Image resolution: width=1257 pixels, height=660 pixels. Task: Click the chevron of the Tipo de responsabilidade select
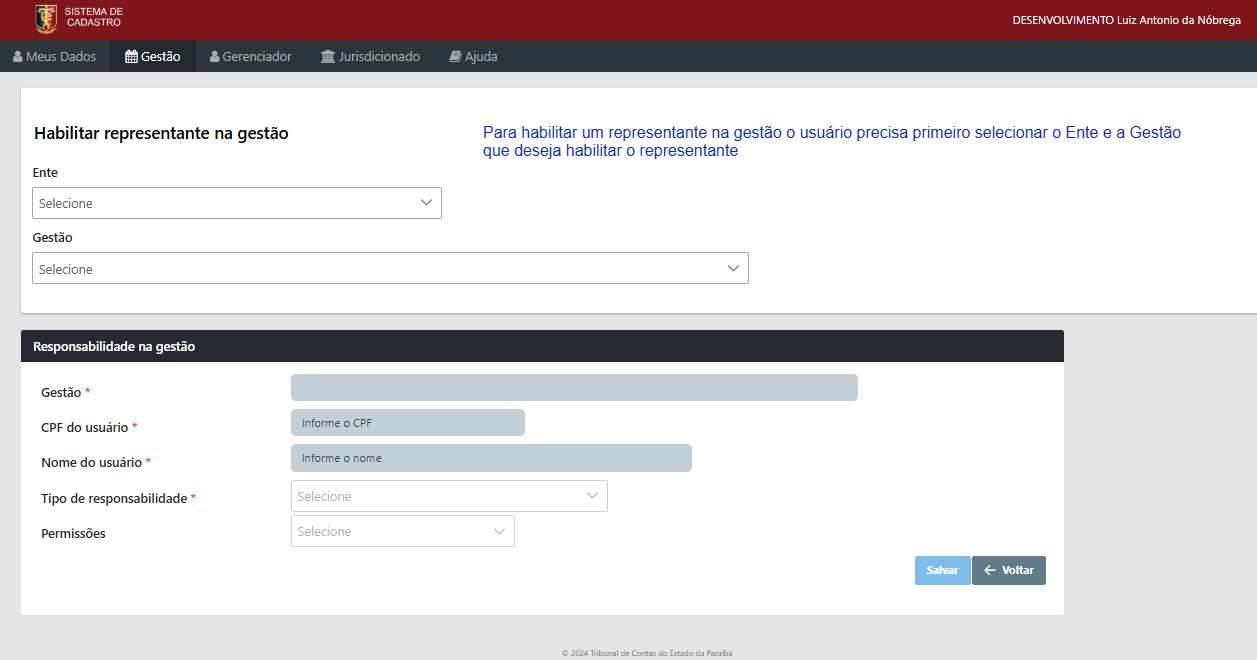click(592, 495)
